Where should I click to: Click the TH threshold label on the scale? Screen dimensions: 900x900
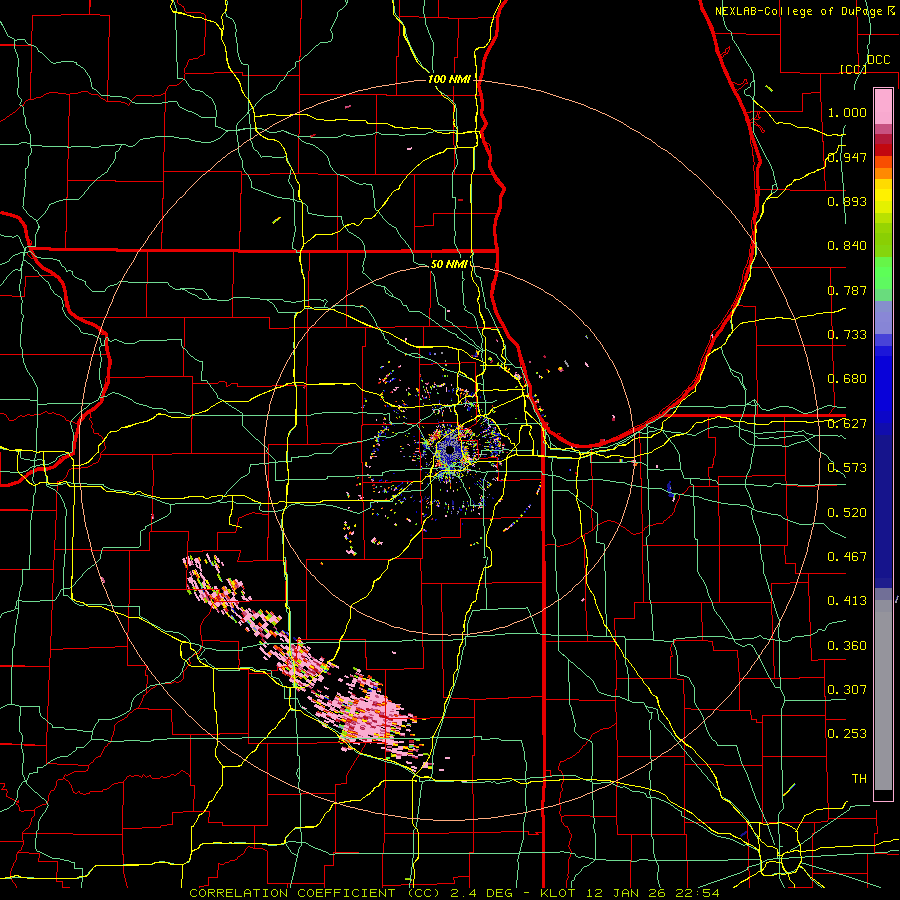tap(859, 779)
